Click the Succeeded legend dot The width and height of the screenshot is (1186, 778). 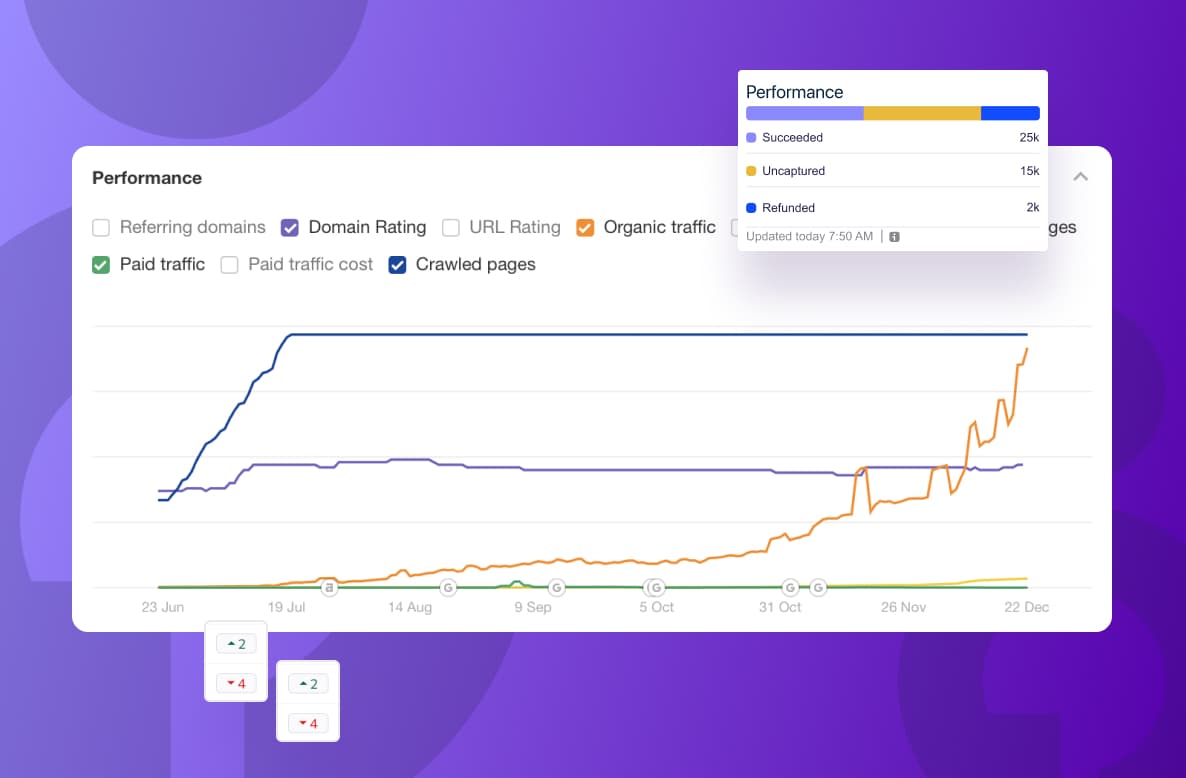752,138
